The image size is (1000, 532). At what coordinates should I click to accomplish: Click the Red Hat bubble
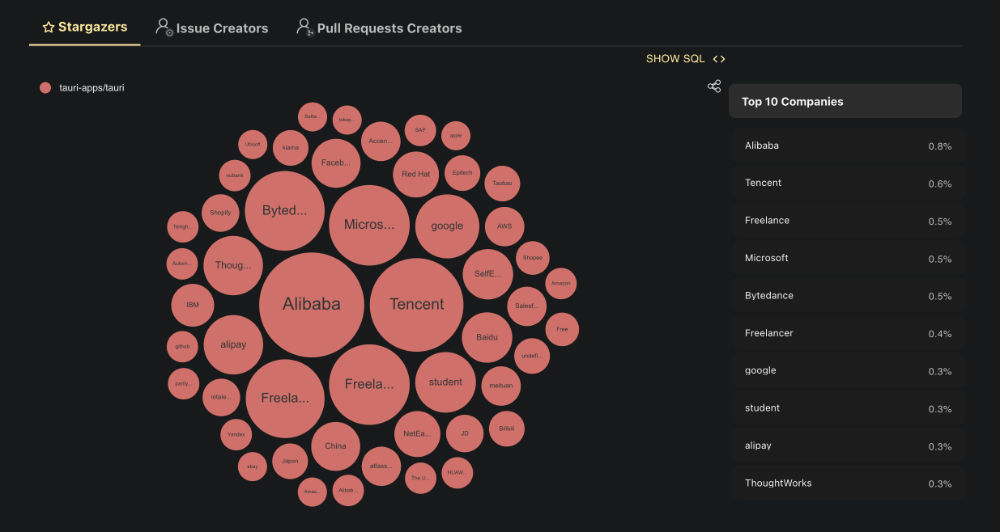[415, 174]
